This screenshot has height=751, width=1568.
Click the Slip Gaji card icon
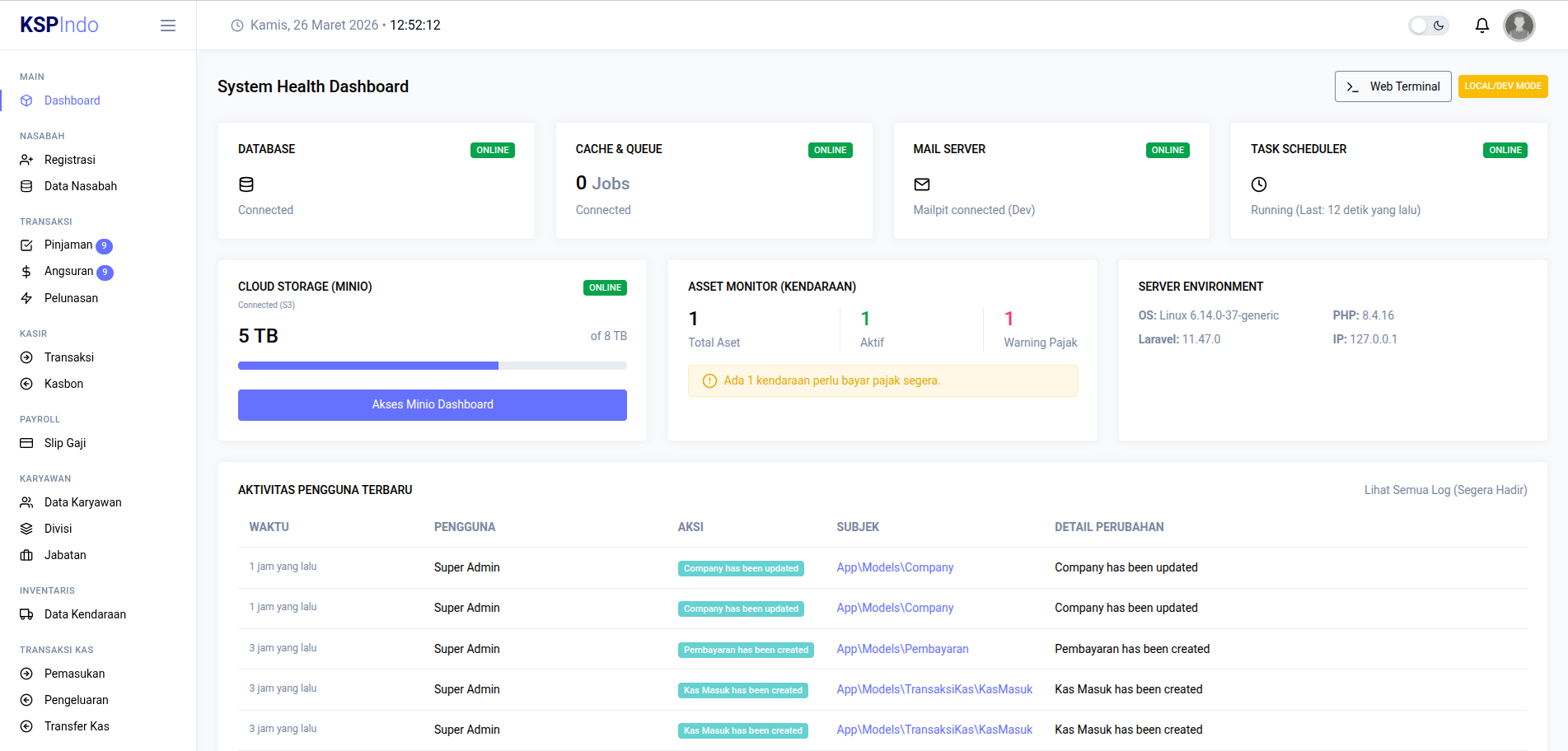coord(26,443)
